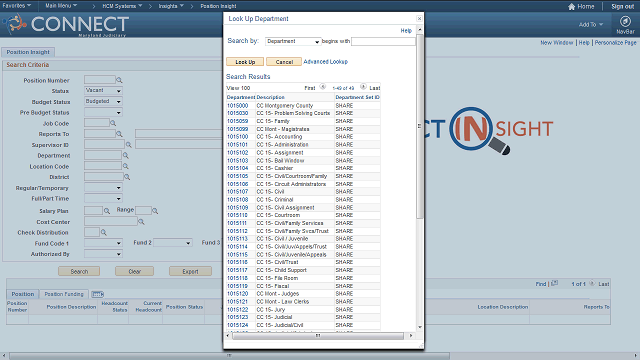Open the NavBar compass icon
The image size is (640, 360).
click(625, 21)
